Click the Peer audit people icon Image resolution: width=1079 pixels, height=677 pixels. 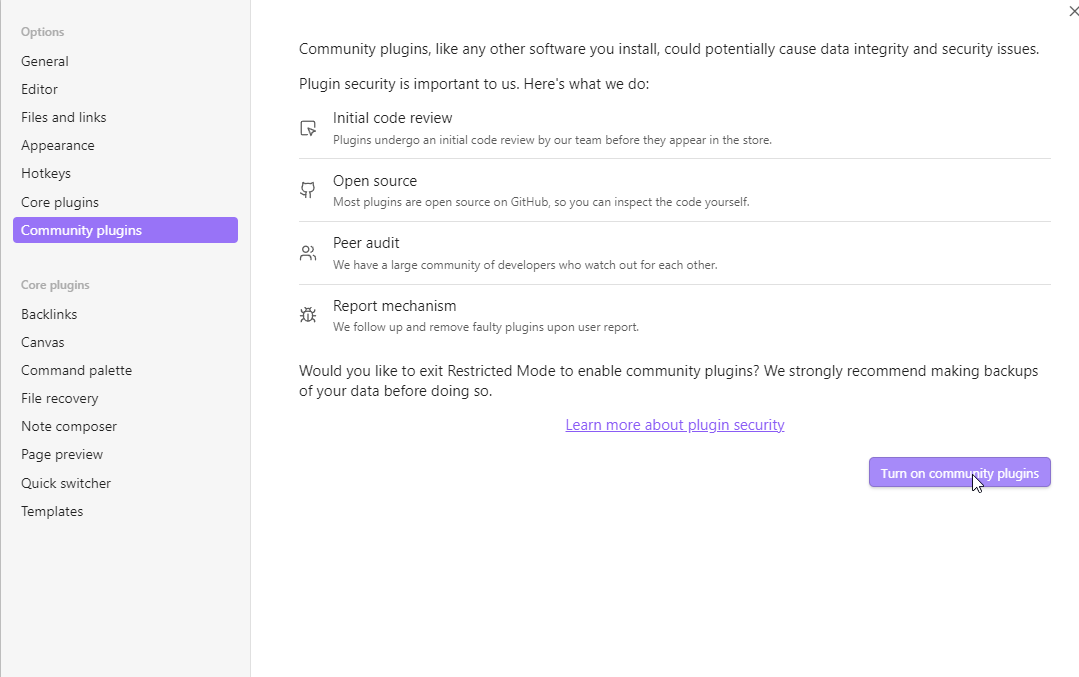(308, 253)
